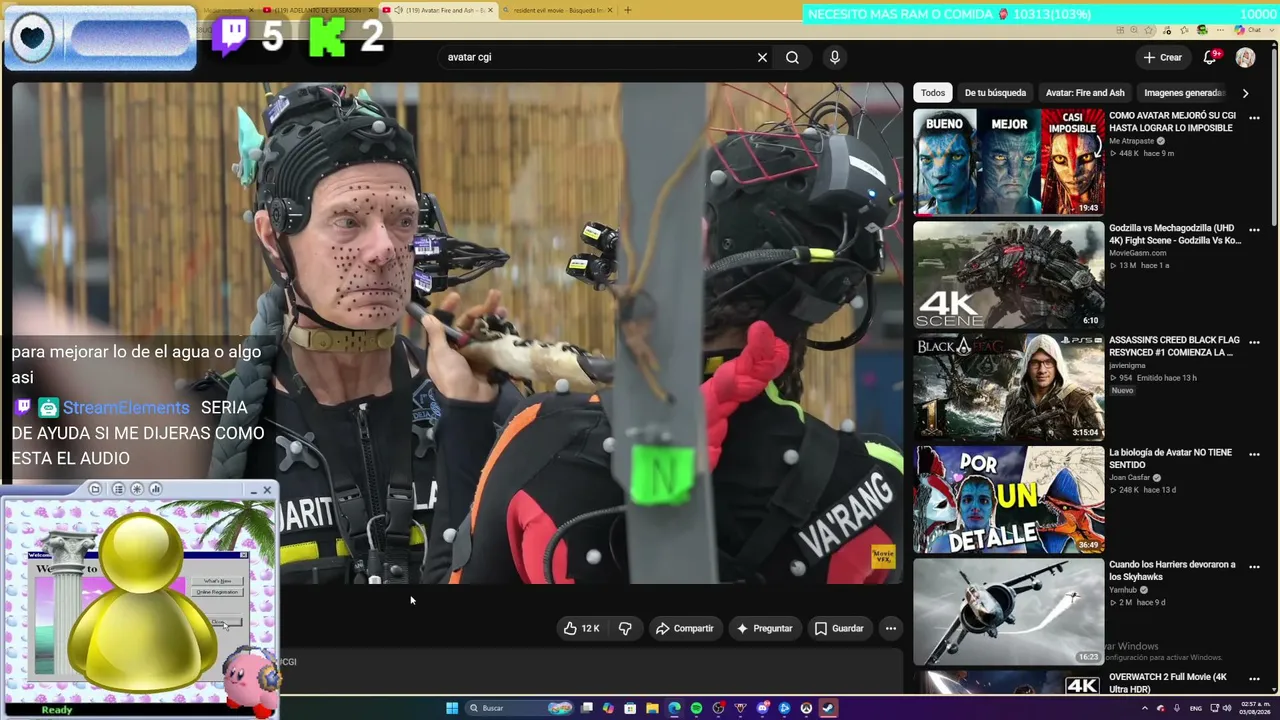Select the 'De tu búsqueda' chip

995,93
